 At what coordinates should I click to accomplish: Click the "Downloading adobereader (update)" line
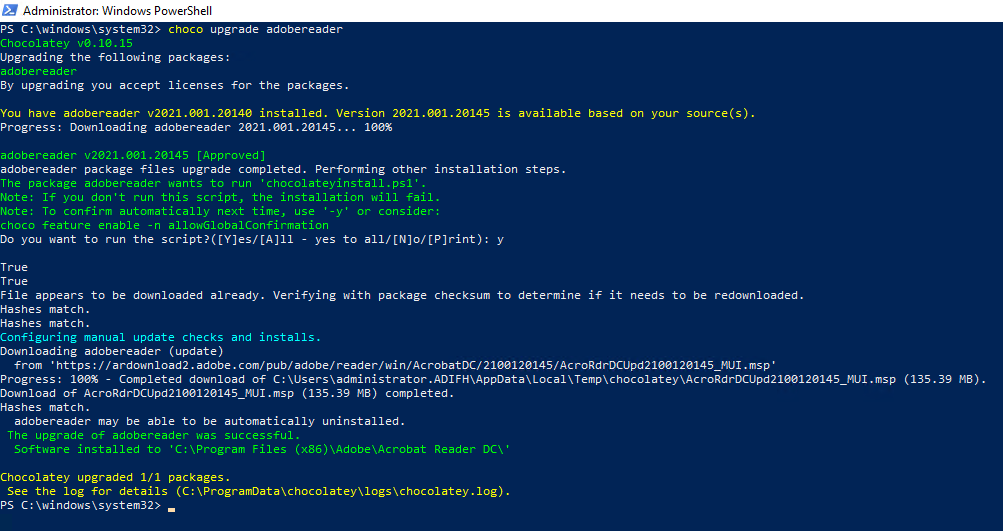click(112, 352)
